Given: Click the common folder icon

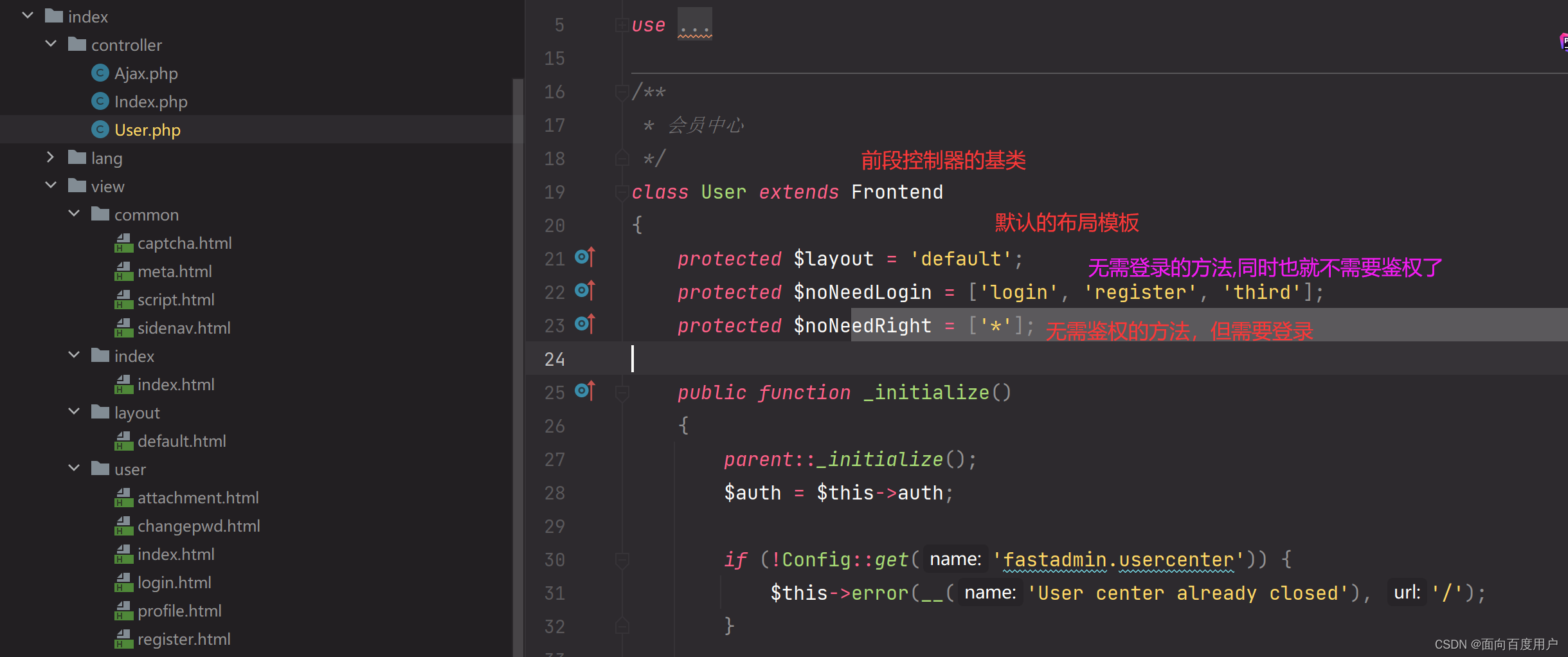Looking at the screenshot, I should (x=100, y=214).
